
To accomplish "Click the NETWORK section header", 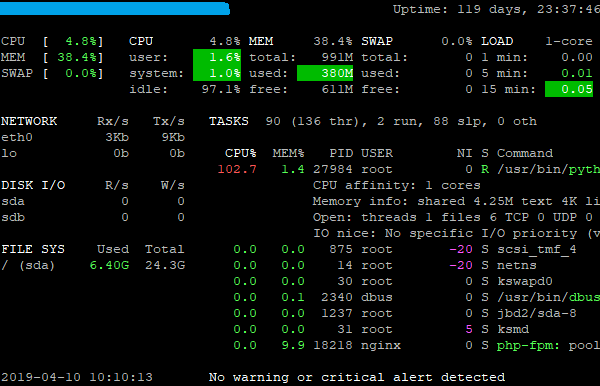I will coord(29,121).
